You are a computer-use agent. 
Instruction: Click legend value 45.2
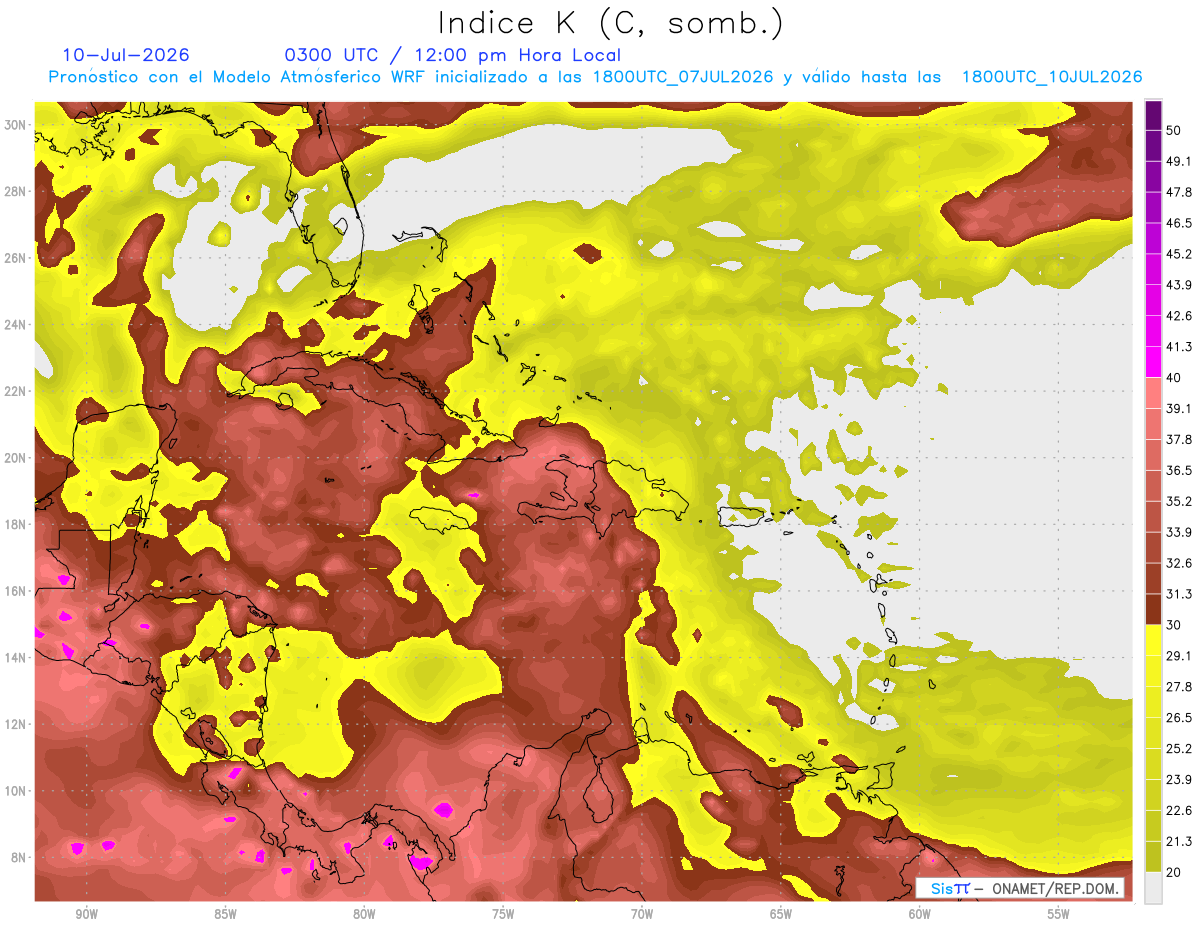[x=1179, y=254]
